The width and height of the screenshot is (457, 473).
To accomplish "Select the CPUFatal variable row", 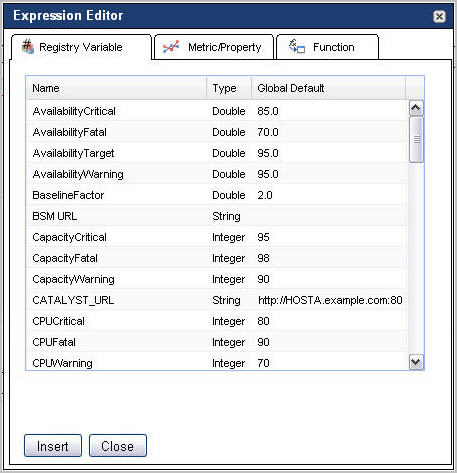I will pyautogui.click(x=217, y=342).
